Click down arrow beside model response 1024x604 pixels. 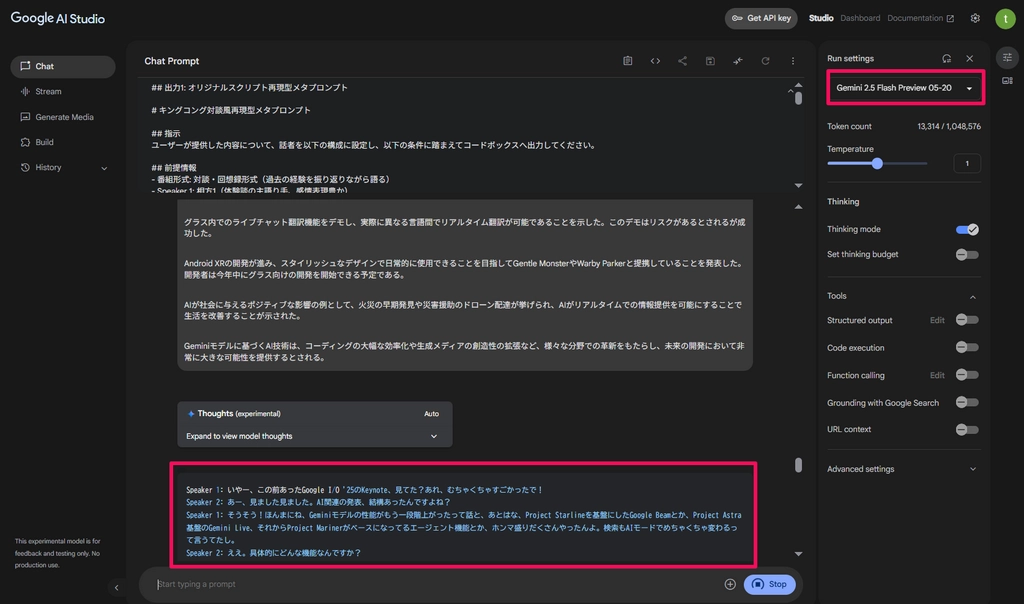pyautogui.click(x=798, y=554)
